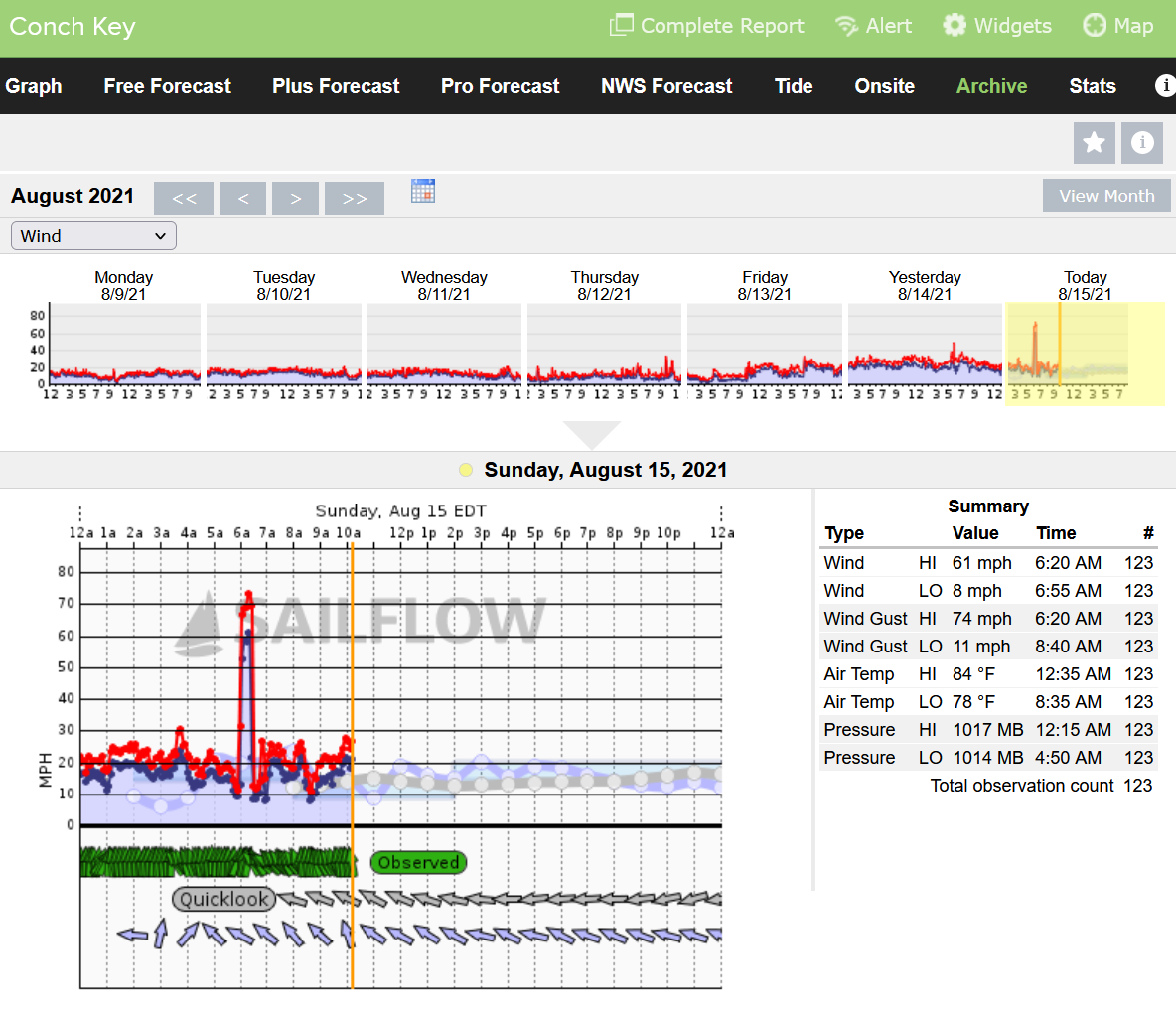Click the Alert wifi icon
This screenshot has height=1012, width=1176.
tap(847, 26)
